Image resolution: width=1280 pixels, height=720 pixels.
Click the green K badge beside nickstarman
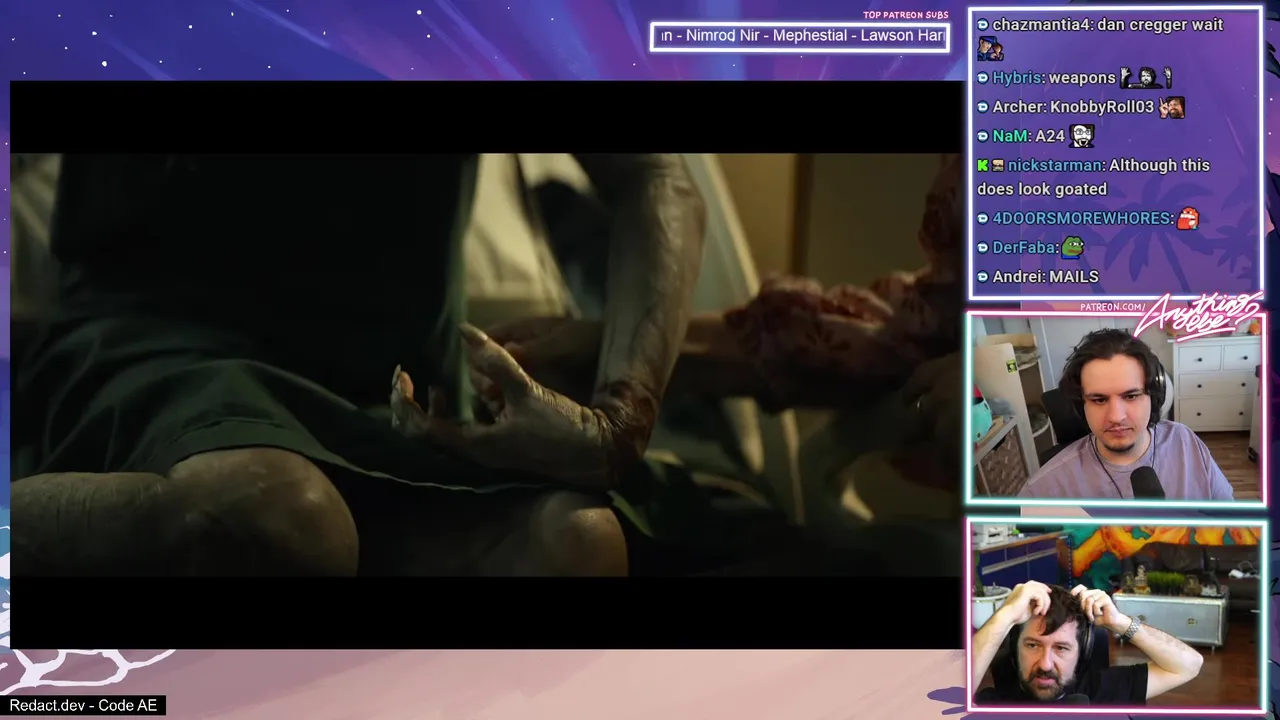tap(983, 165)
